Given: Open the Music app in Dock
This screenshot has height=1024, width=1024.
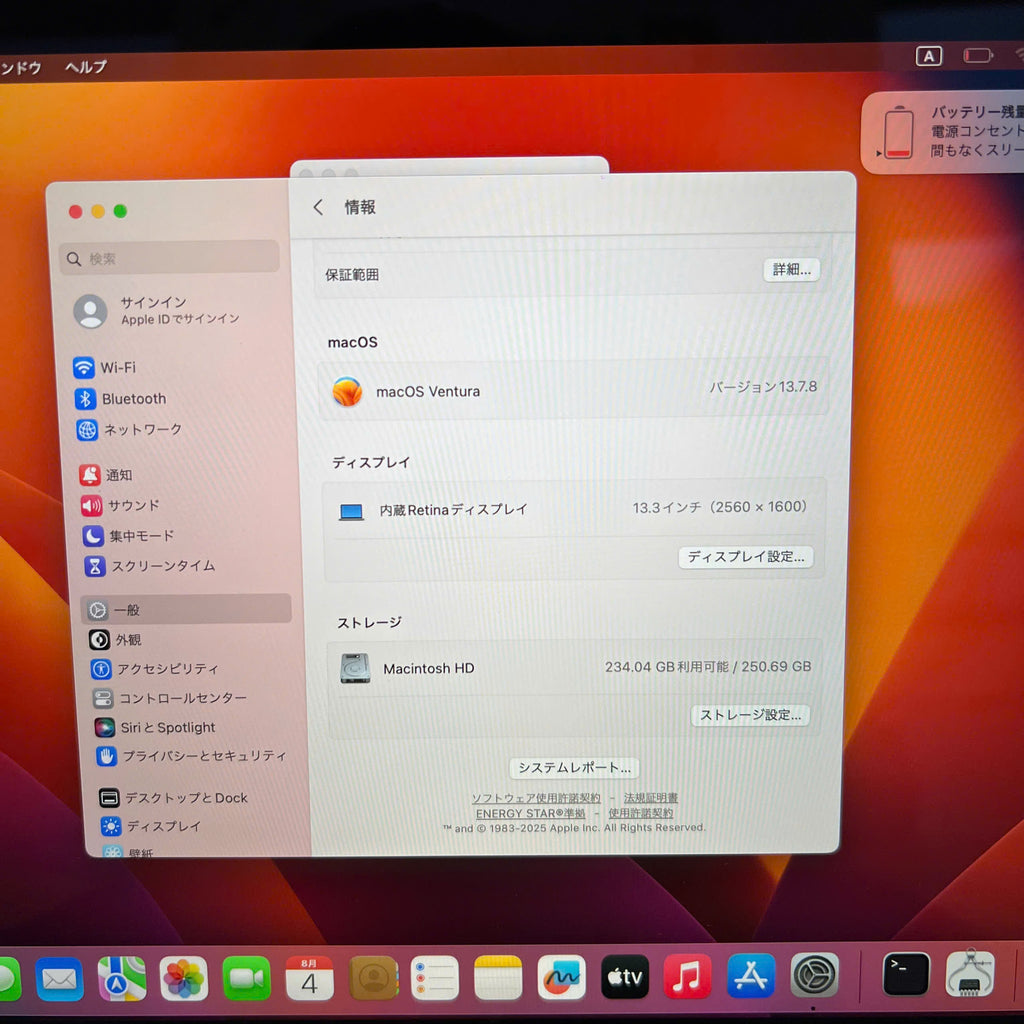Looking at the screenshot, I should (x=687, y=976).
